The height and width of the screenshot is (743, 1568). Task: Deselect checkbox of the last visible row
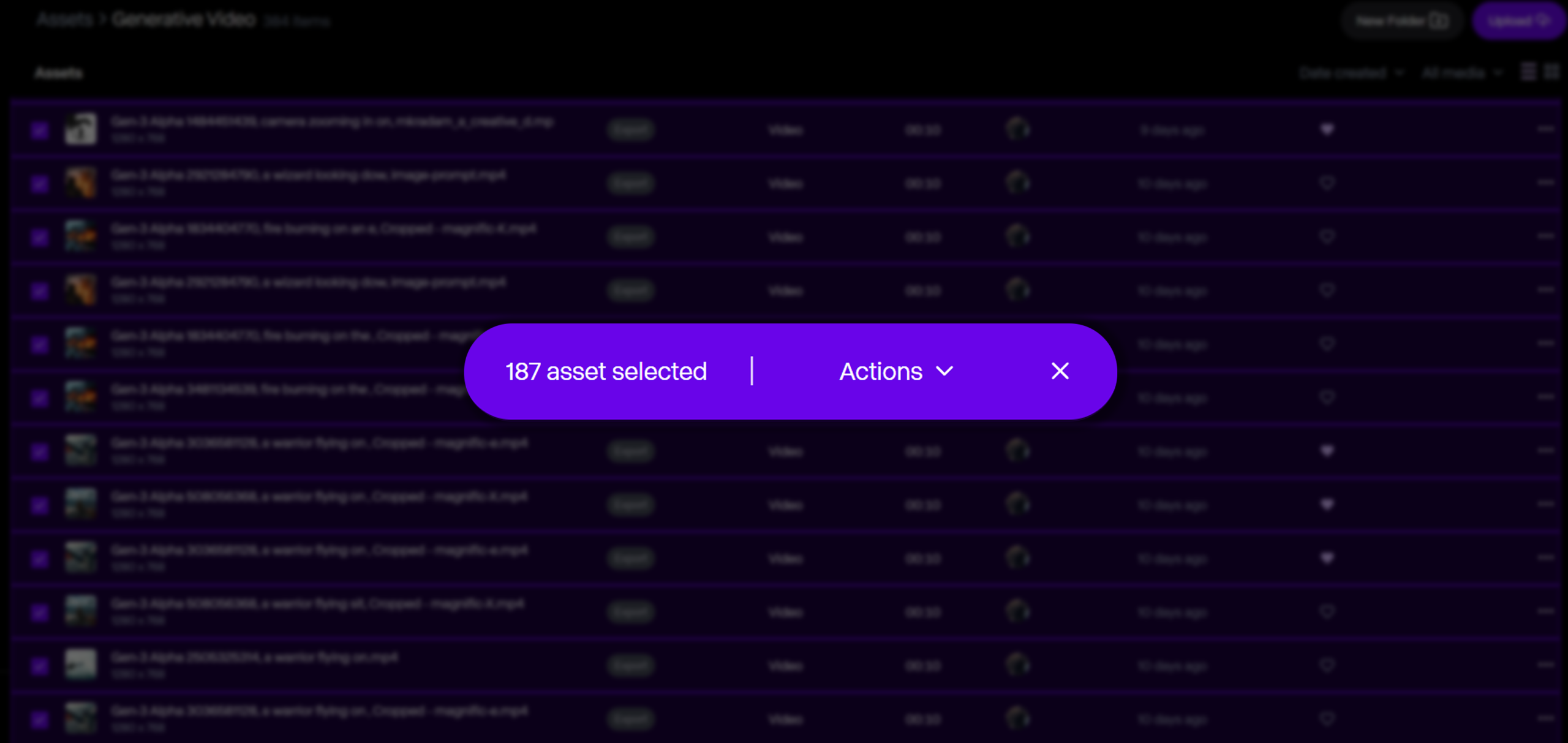[x=40, y=719]
